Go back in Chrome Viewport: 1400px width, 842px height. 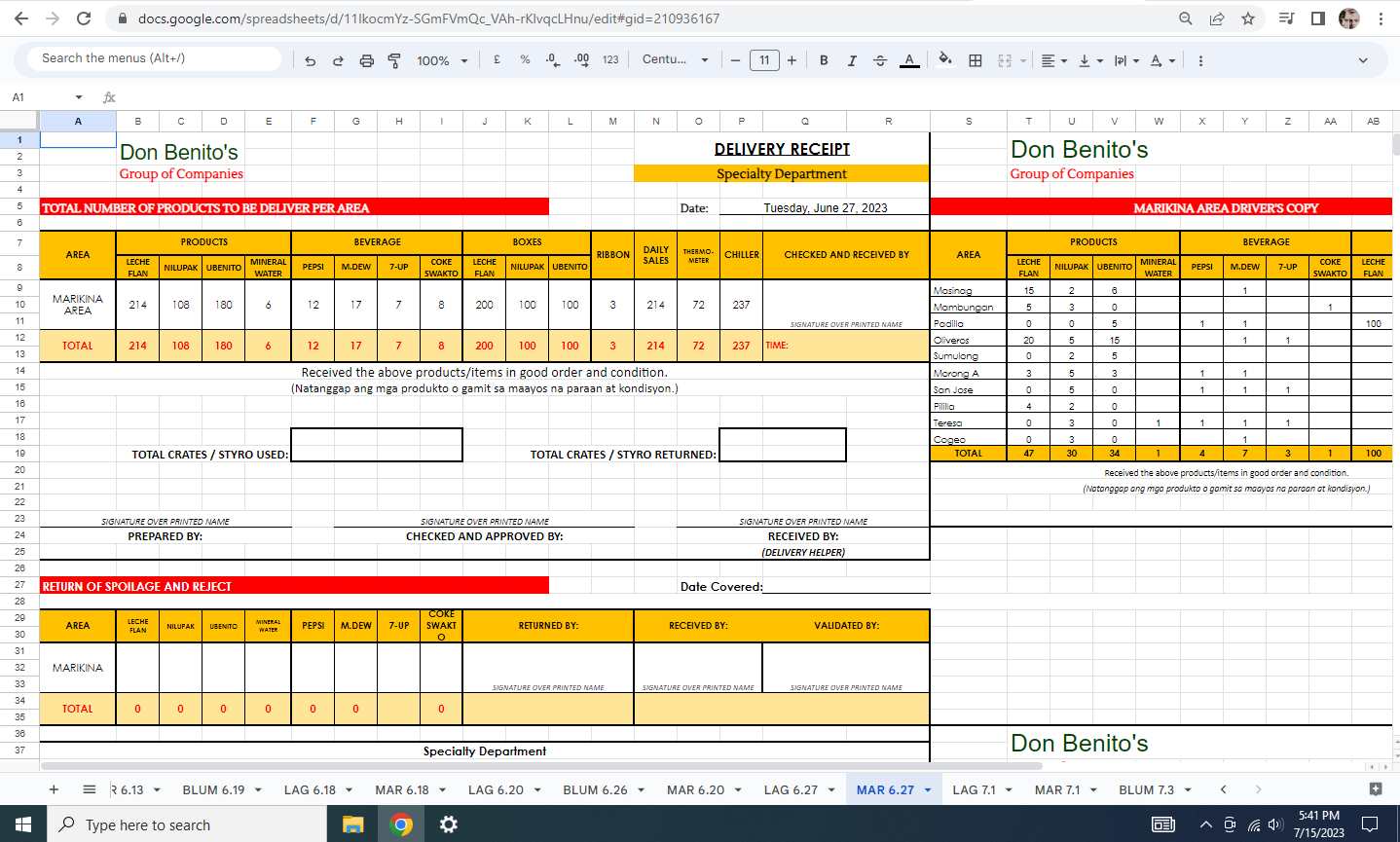[x=21, y=18]
